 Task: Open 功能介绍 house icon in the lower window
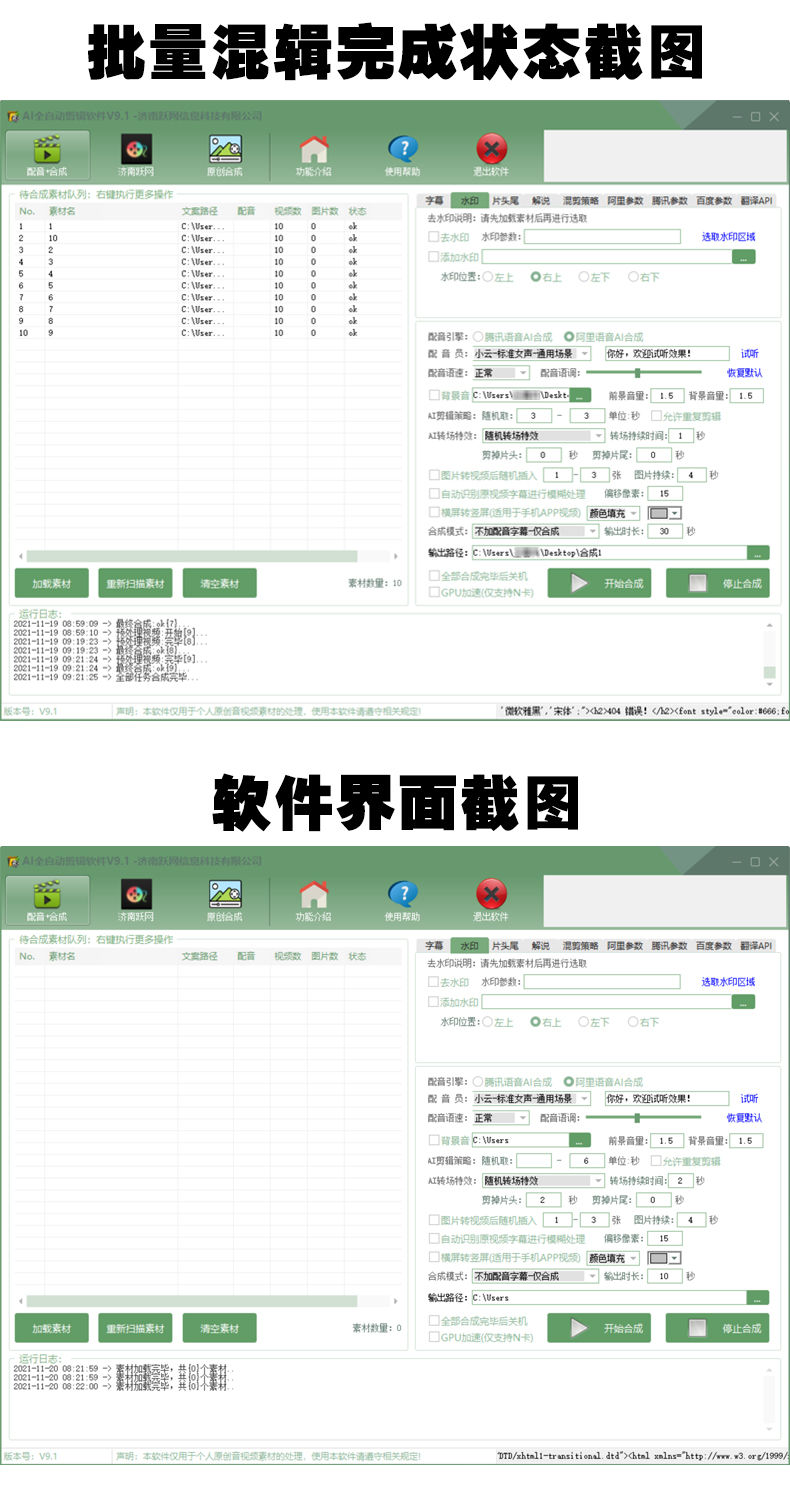313,897
